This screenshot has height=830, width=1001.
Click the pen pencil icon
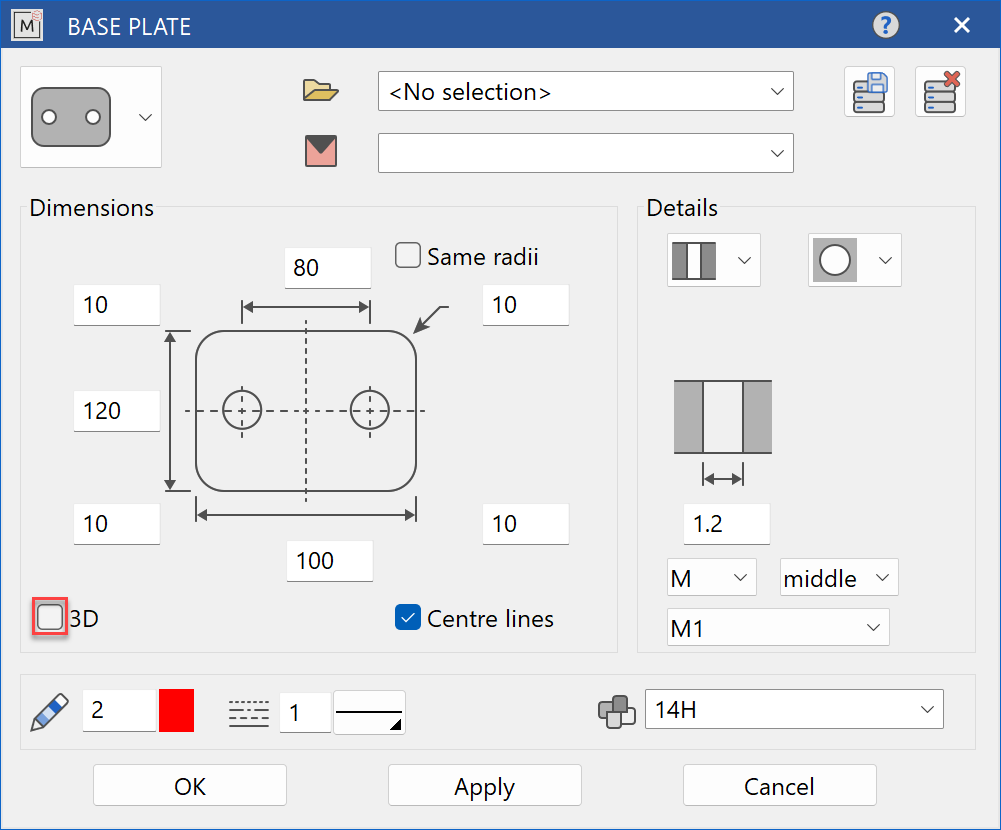pos(50,711)
